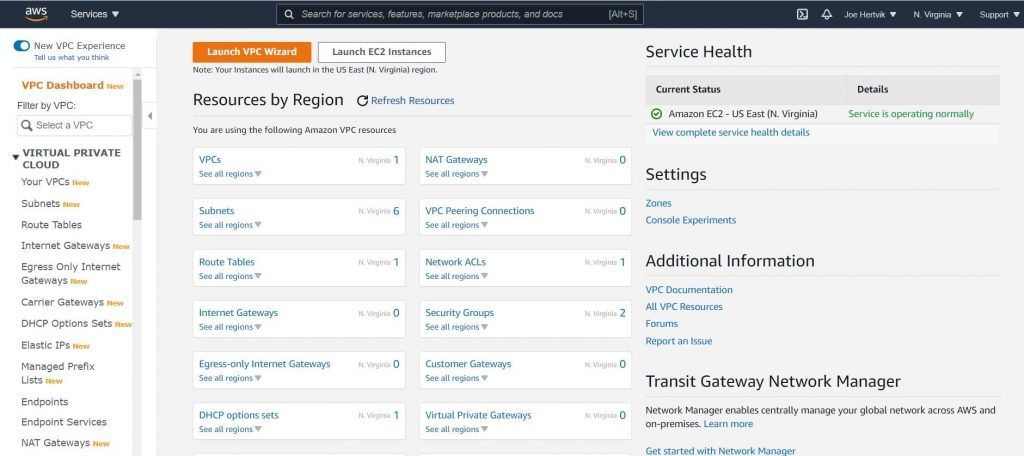The height and width of the screenshot is (456, 1024).
Task: Go to Subnets in the sidebar
Action: coord(40,204)
